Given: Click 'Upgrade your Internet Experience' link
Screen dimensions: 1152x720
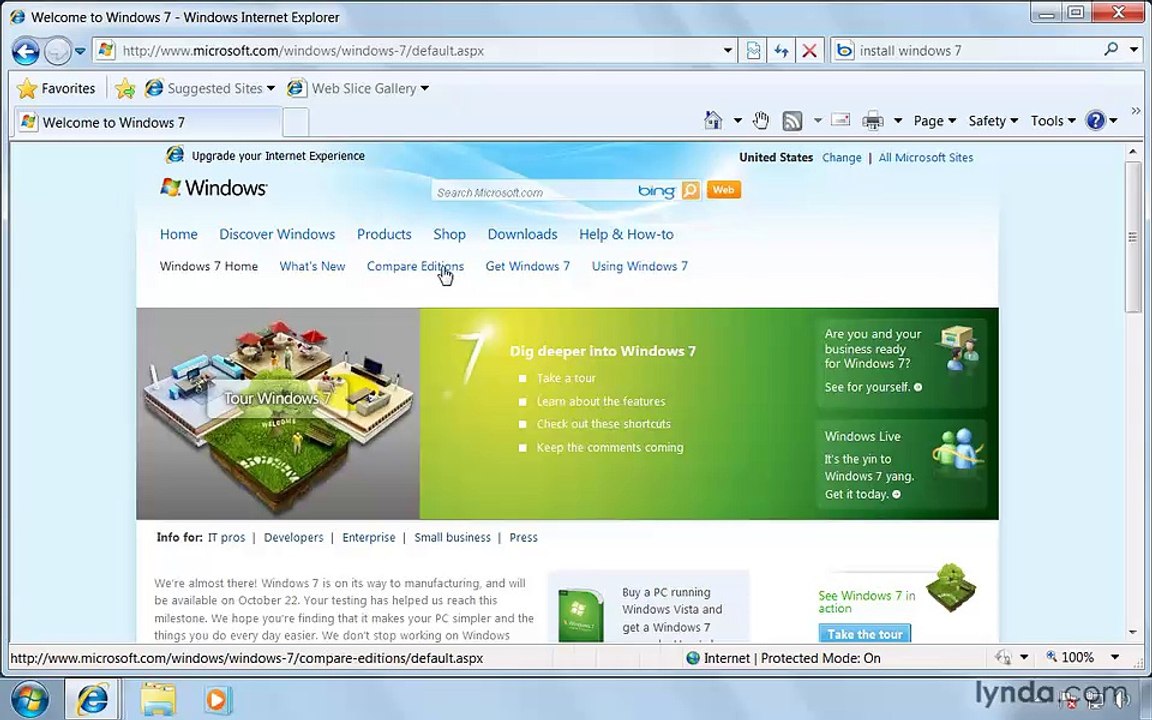Looking at the screenshot, I should pos(278,156).
